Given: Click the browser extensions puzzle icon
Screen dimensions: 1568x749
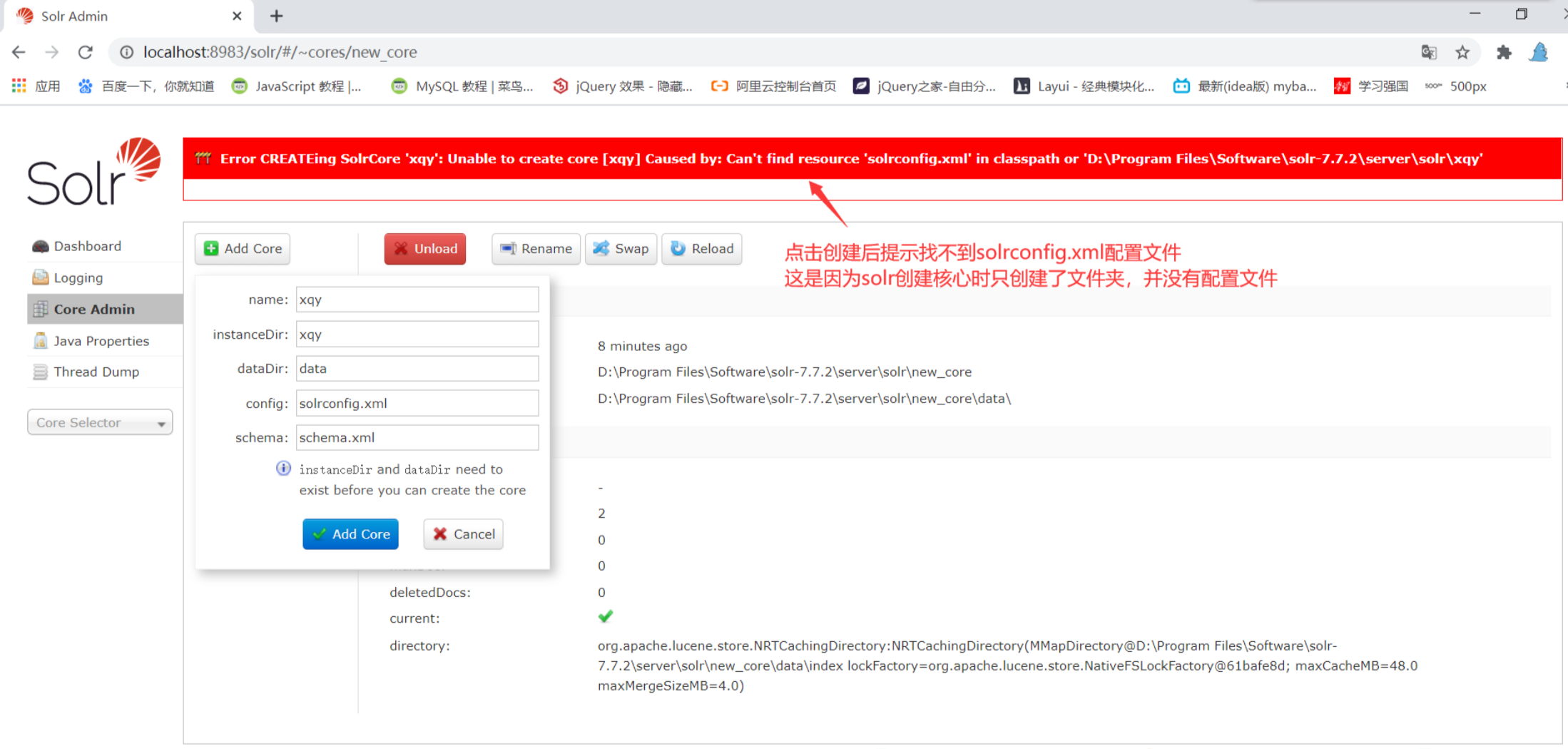Looking at the screenshot, I should 1504,52.
